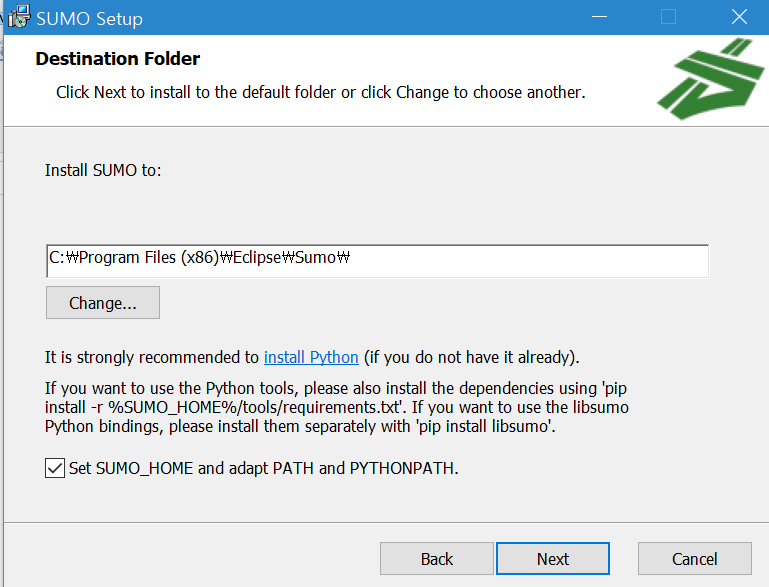The image size is (769, 587).
Task: Click the text mentioning 'pip install libsumo'
Action: point(336,407)
